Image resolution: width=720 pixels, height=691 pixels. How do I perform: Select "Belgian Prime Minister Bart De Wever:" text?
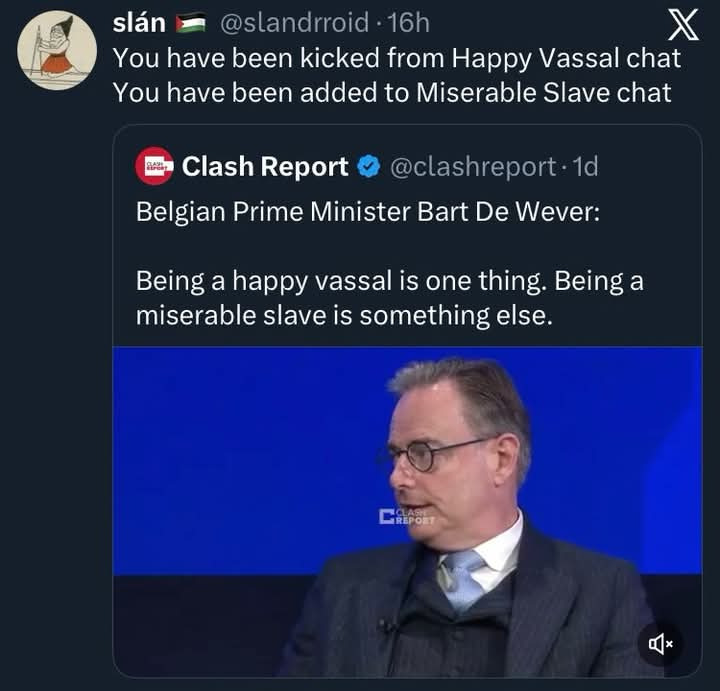367,213
